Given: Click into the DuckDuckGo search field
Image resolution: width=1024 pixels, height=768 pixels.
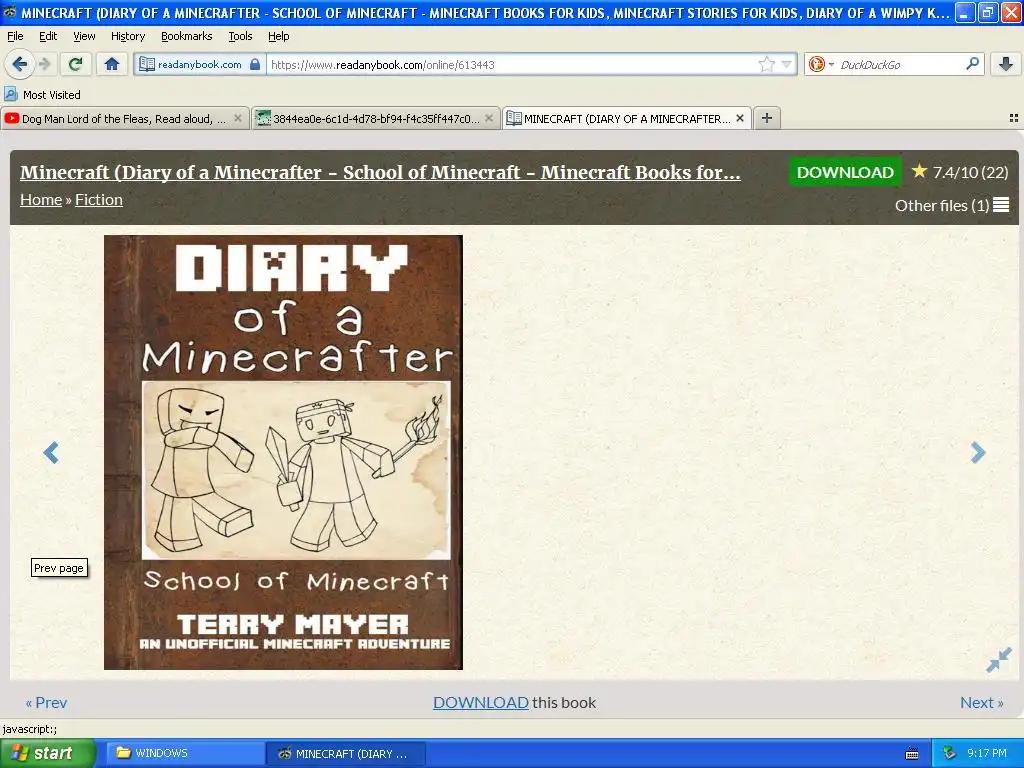Looking at the screenshot, I should pyautogui.click(x=901, y=65).
